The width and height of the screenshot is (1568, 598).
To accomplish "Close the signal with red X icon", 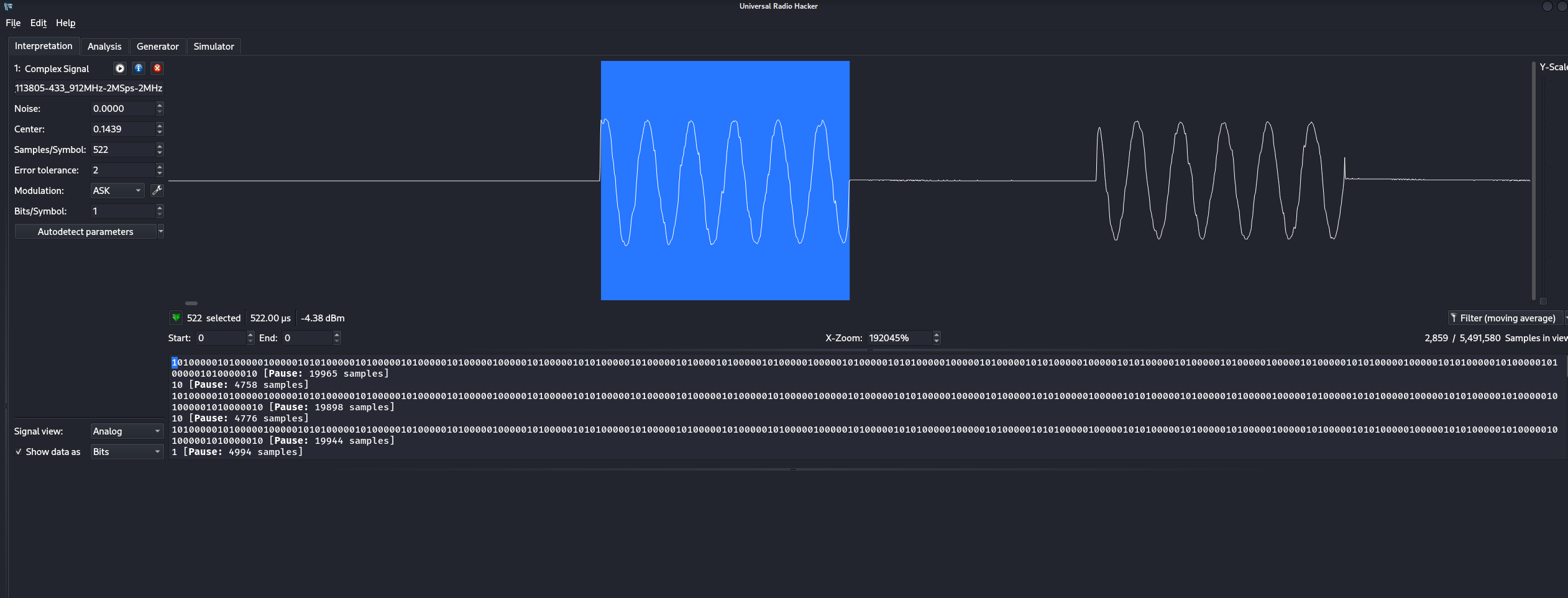I will point(157,68).
